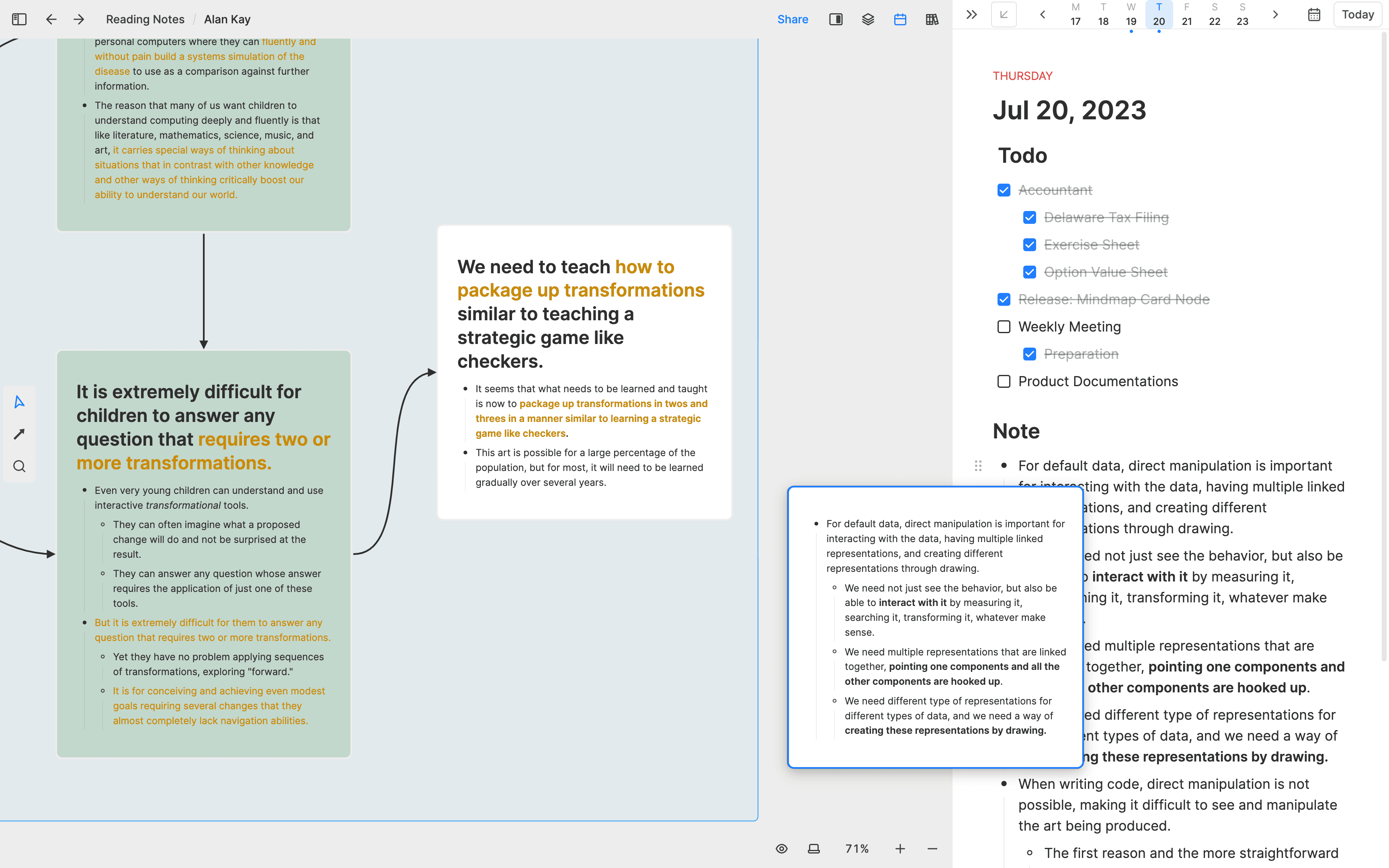Click the Share button
This screenshot has width=1389, height=868.
(793, 20)
